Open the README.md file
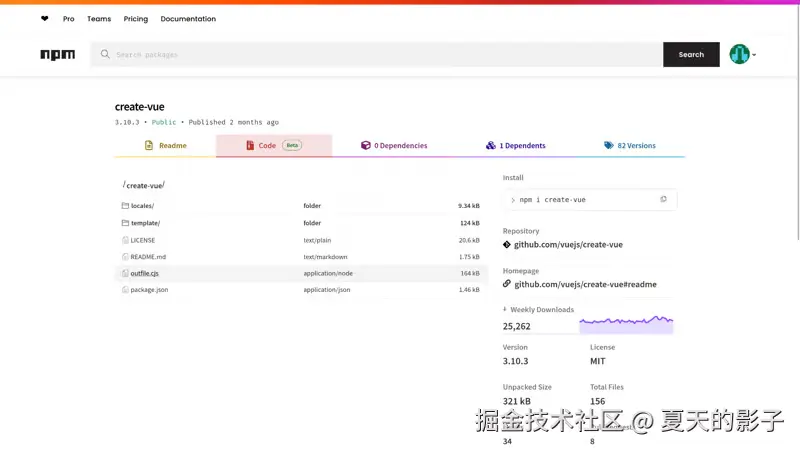 [x=148, y=257]
